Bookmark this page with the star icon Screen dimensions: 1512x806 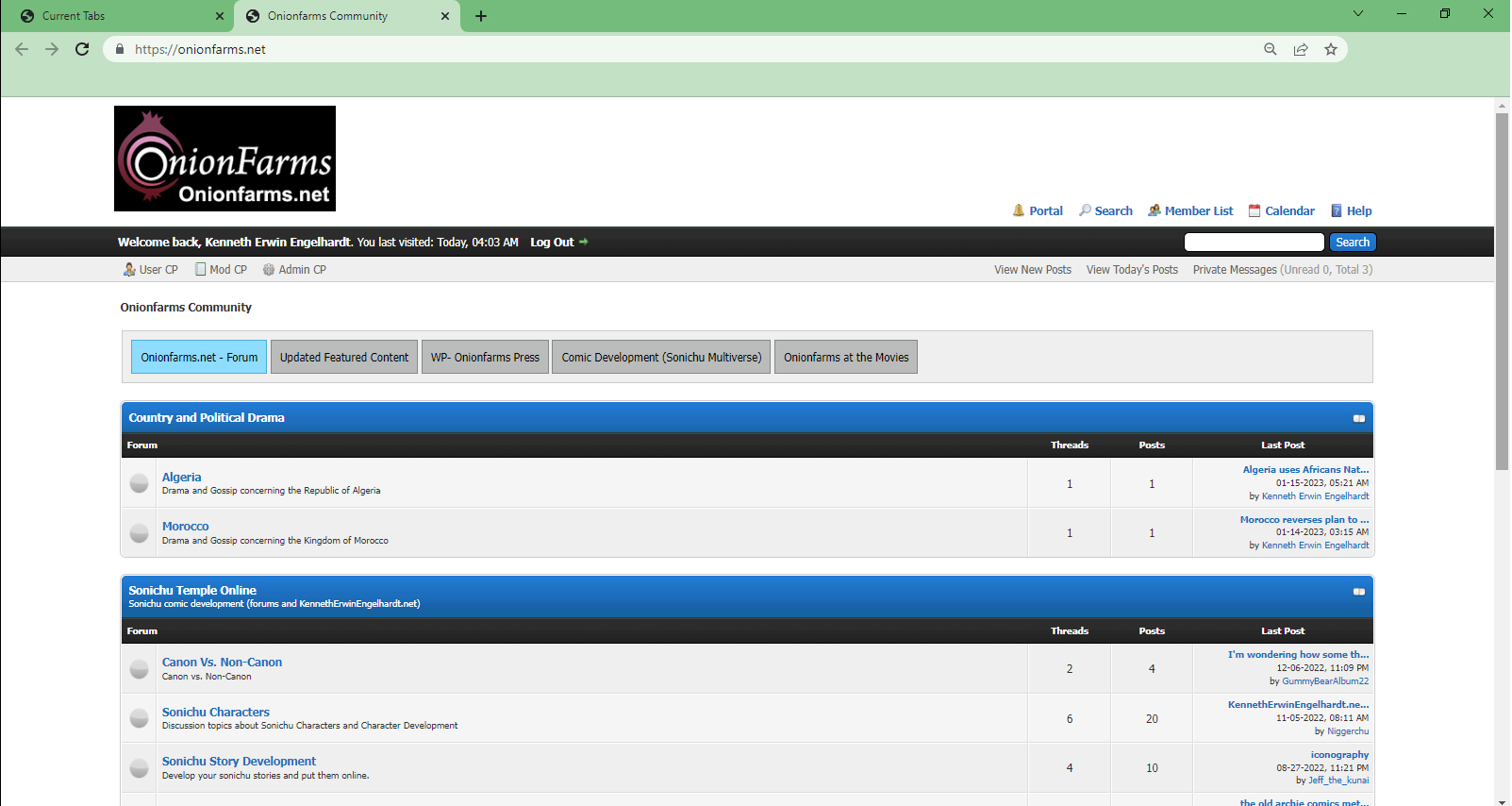click(1331, 49)
